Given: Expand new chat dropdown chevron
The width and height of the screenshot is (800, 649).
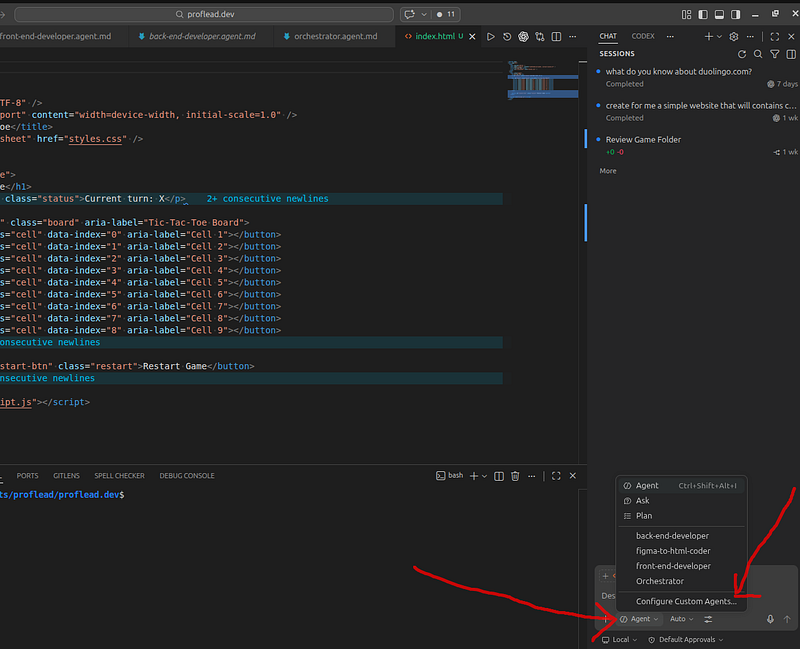Looking at the screenshot, I should pos(719,36).
